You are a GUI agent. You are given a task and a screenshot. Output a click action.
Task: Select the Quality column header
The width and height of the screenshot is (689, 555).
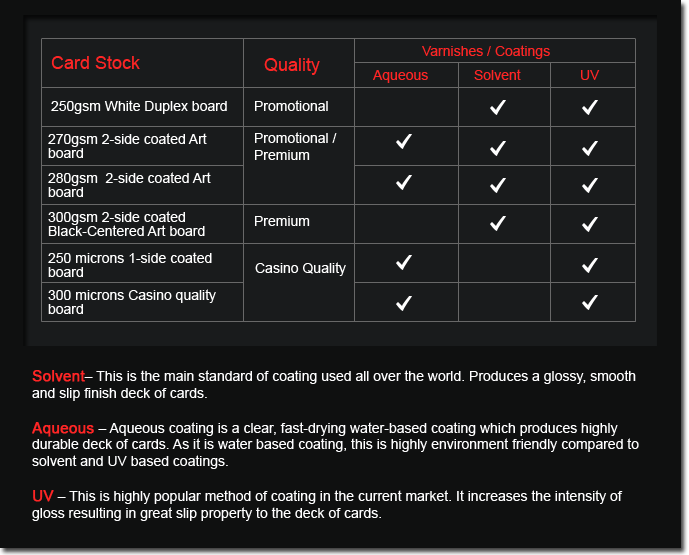292,65
